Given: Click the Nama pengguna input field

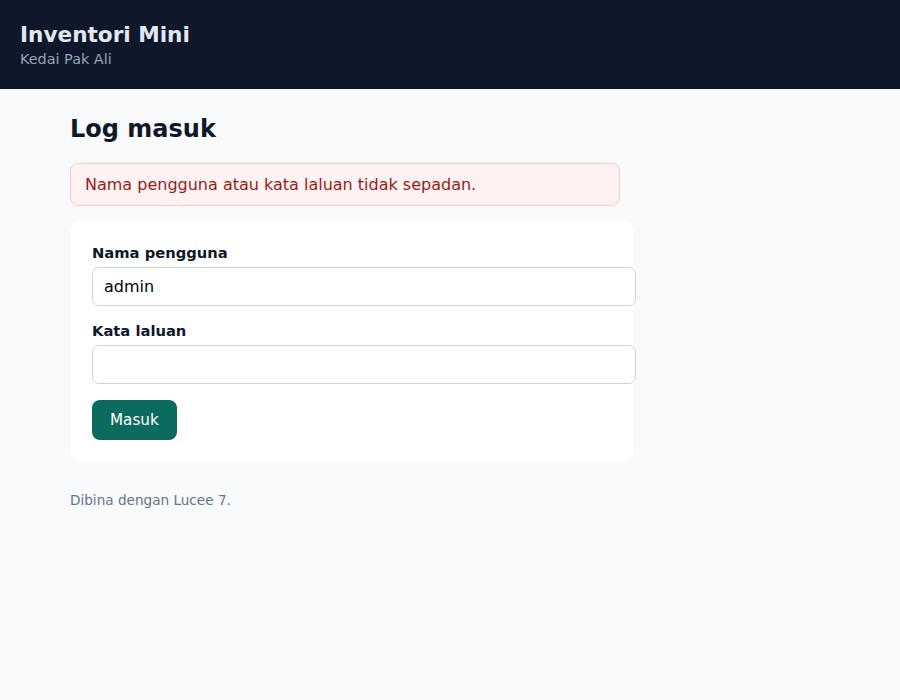Looking at the screenshot, I should [x=363, y=286].
